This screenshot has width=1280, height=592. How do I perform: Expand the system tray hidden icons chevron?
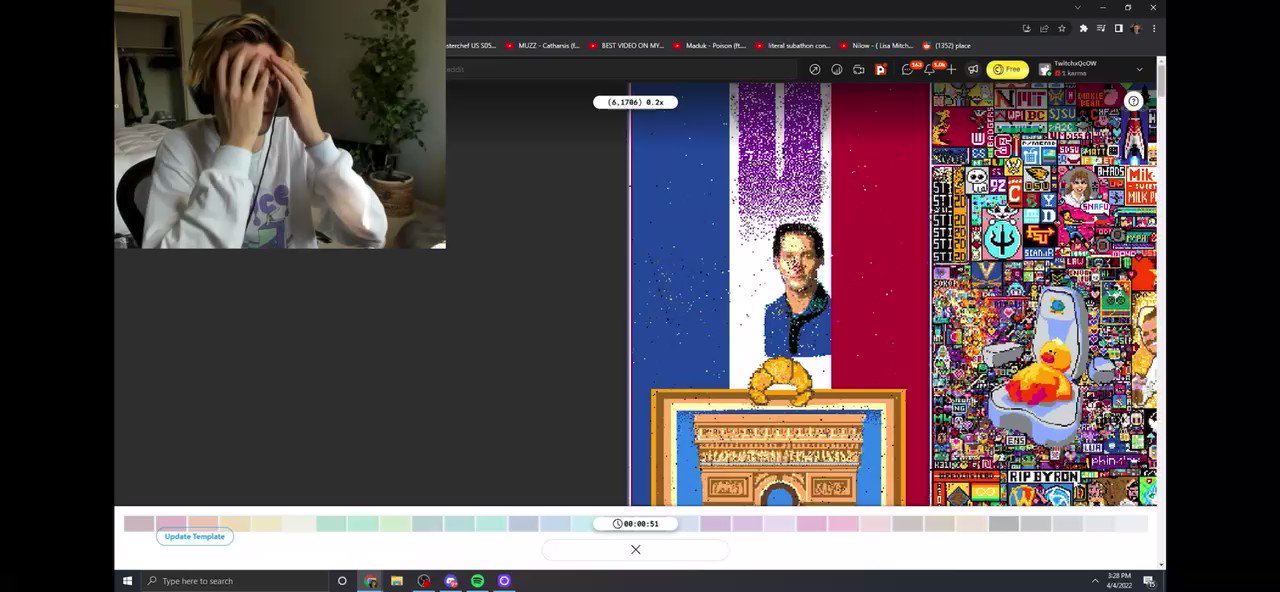click(x=1095, y=580)
